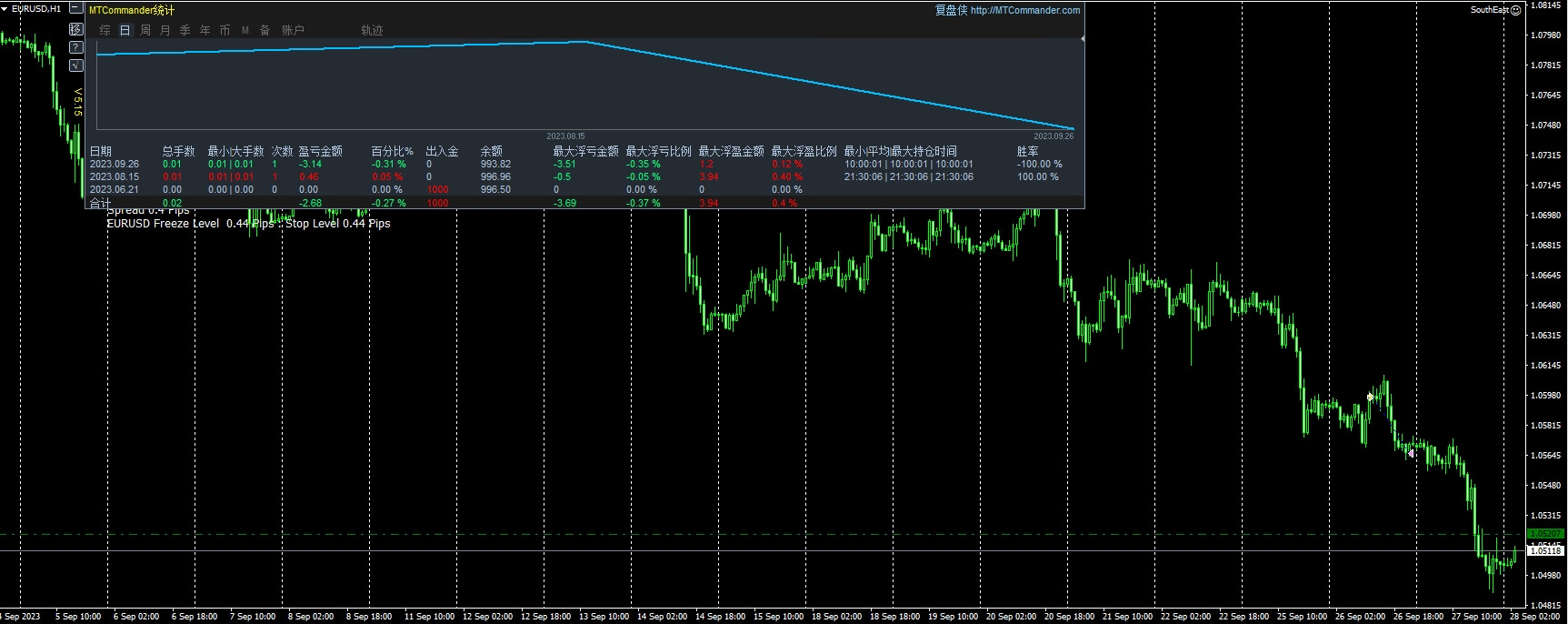
Task: Open the 币 currency tab
Action: 225,30
